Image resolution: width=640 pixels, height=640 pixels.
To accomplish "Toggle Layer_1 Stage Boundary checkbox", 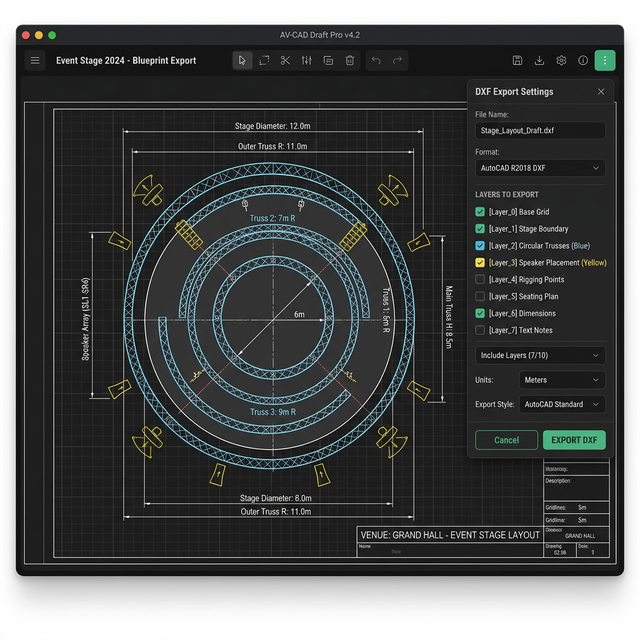I will pyautogui.click(x=480, y=229).
